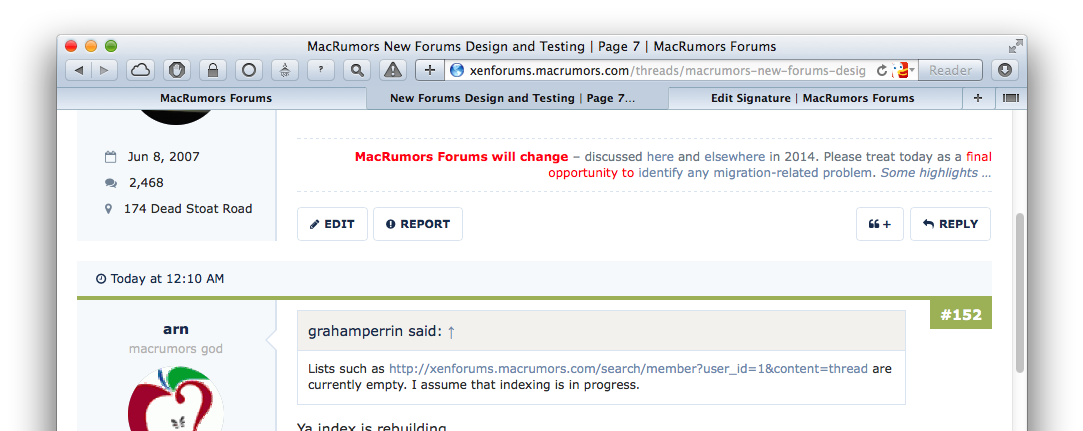Show the Downloads button
Image resolution: width=1083 pixels, height=431 pixels.
[x=1005, y=70]
